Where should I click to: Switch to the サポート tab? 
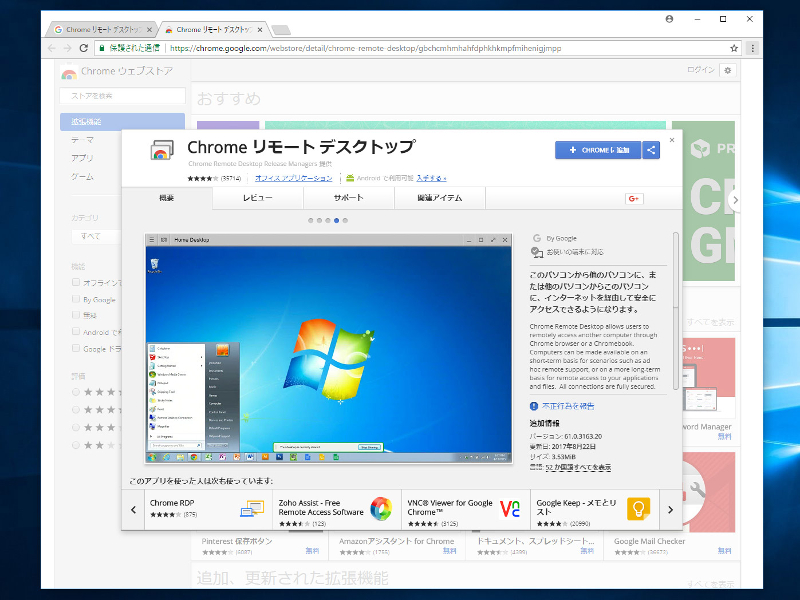tap(348, 198)
